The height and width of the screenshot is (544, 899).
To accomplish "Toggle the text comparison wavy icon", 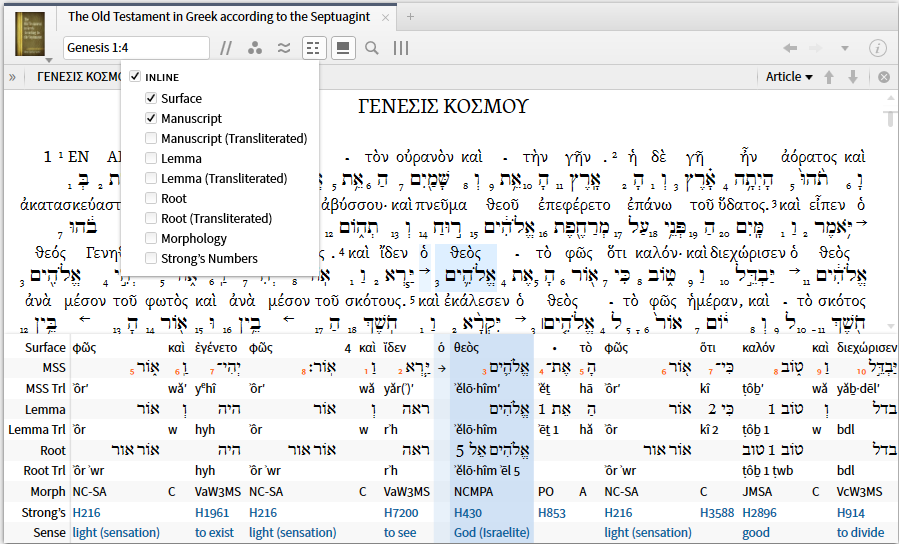I will pyautogui.click(x=284, y=48).
